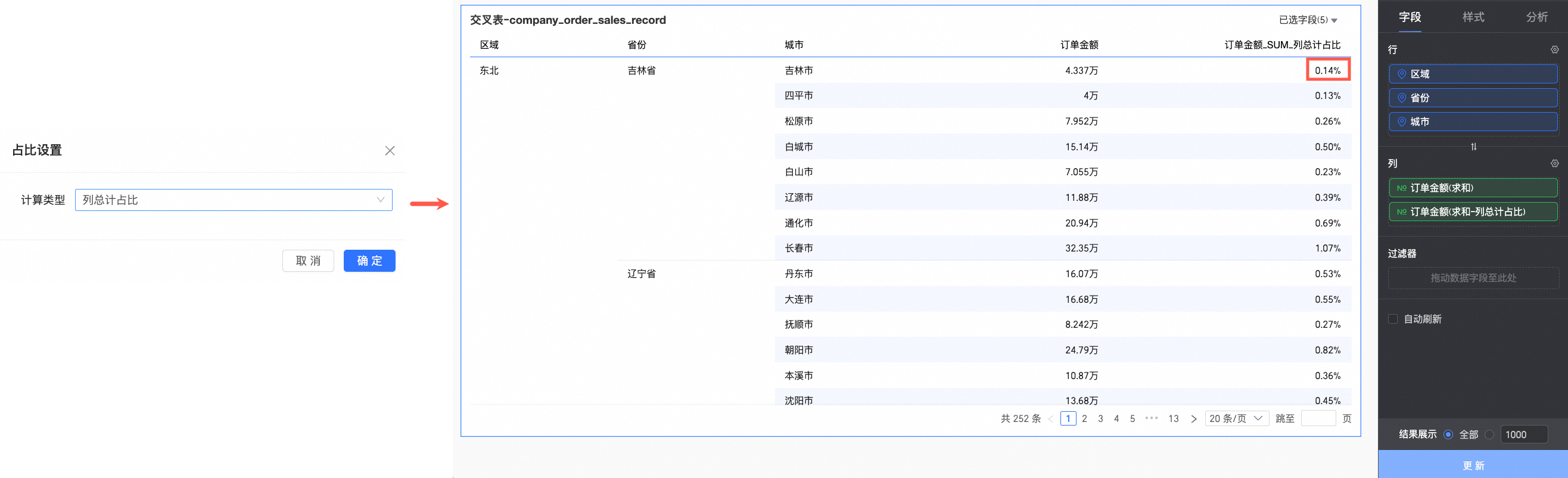This screenshot has width=1568, height=478.
Task: Open column settings gear icon next to 列
Action: click(x=1555, y=163)
